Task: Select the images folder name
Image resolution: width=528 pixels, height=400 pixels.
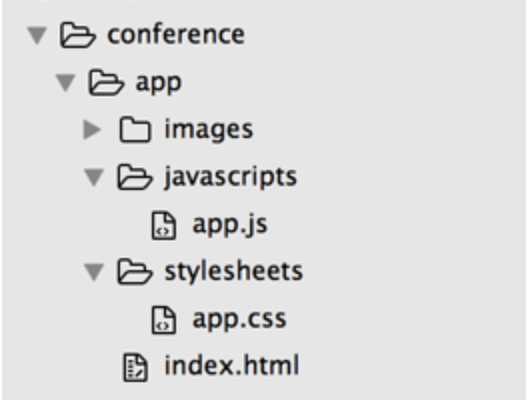Action: click(209, 131)
